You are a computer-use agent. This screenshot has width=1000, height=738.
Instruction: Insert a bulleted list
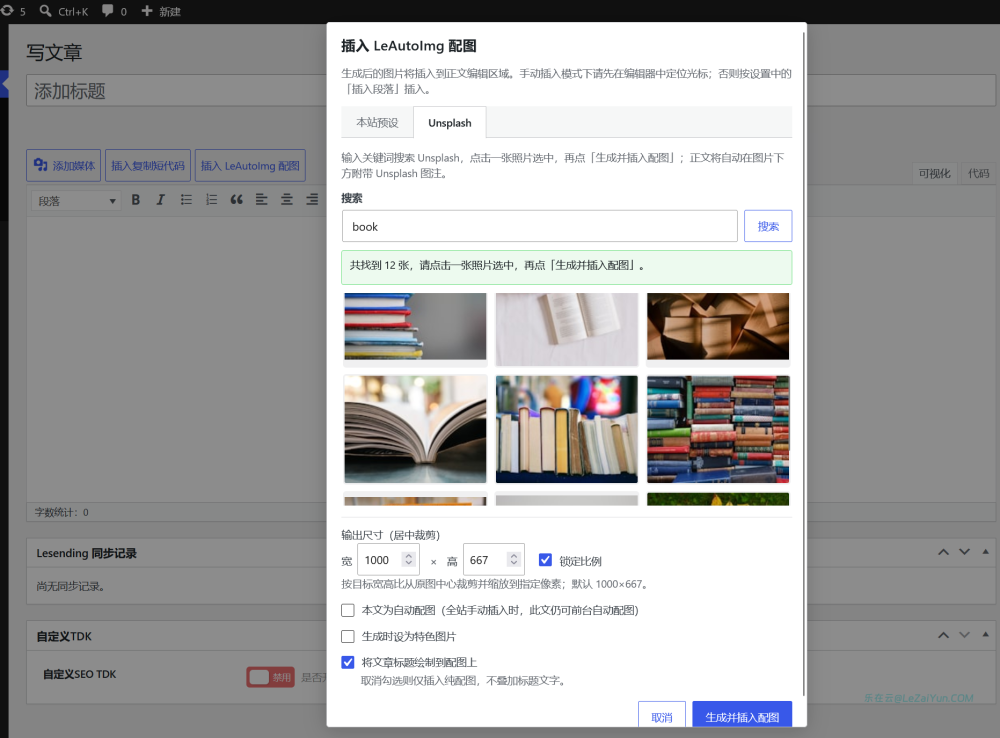tap(186, 200)
